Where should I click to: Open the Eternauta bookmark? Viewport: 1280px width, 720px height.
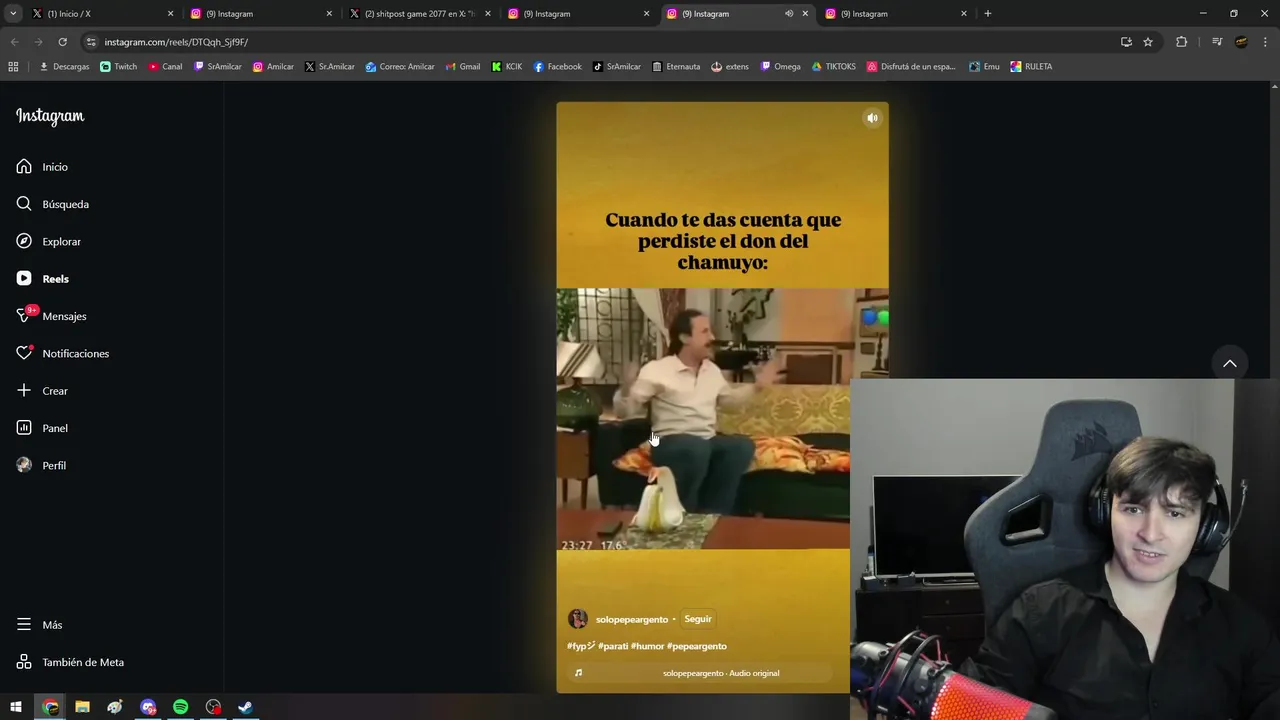tap(675, 67)
